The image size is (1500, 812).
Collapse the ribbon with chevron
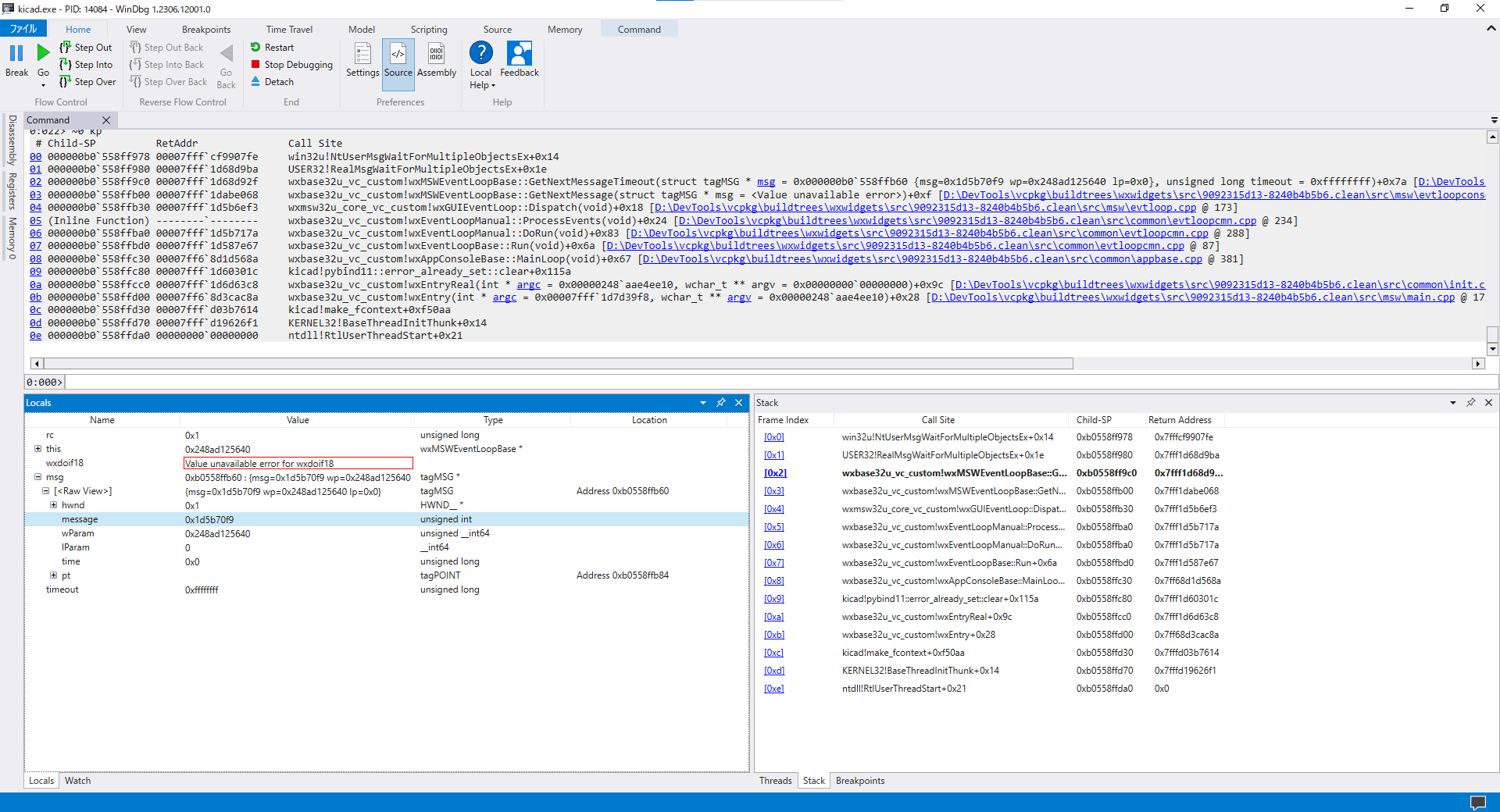pos(1491,28)
